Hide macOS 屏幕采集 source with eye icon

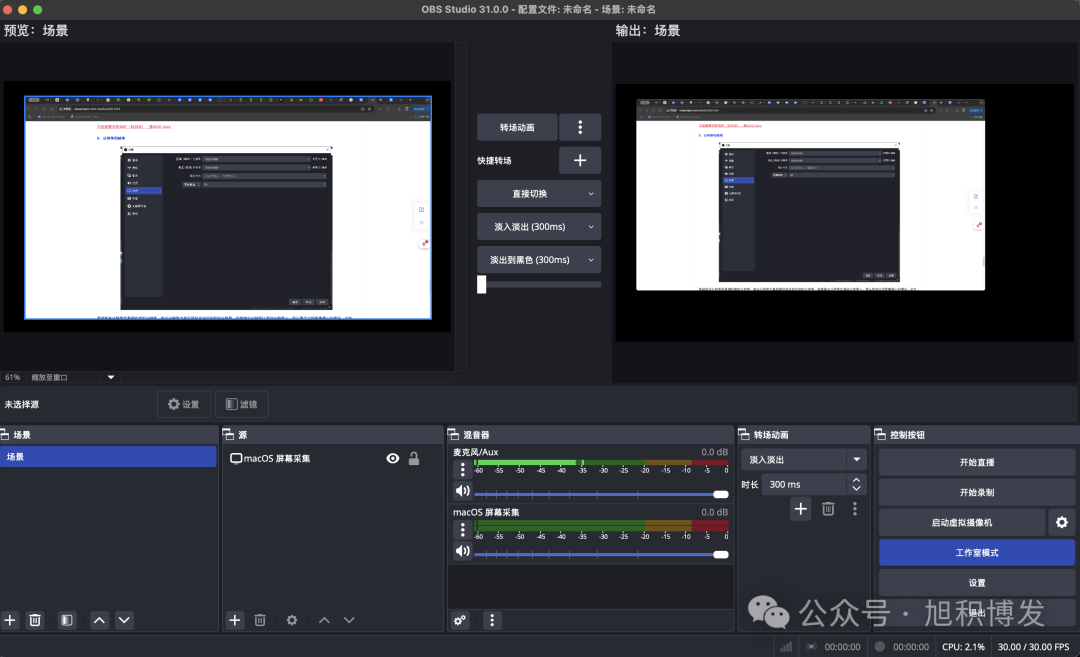tap(393, 459)
